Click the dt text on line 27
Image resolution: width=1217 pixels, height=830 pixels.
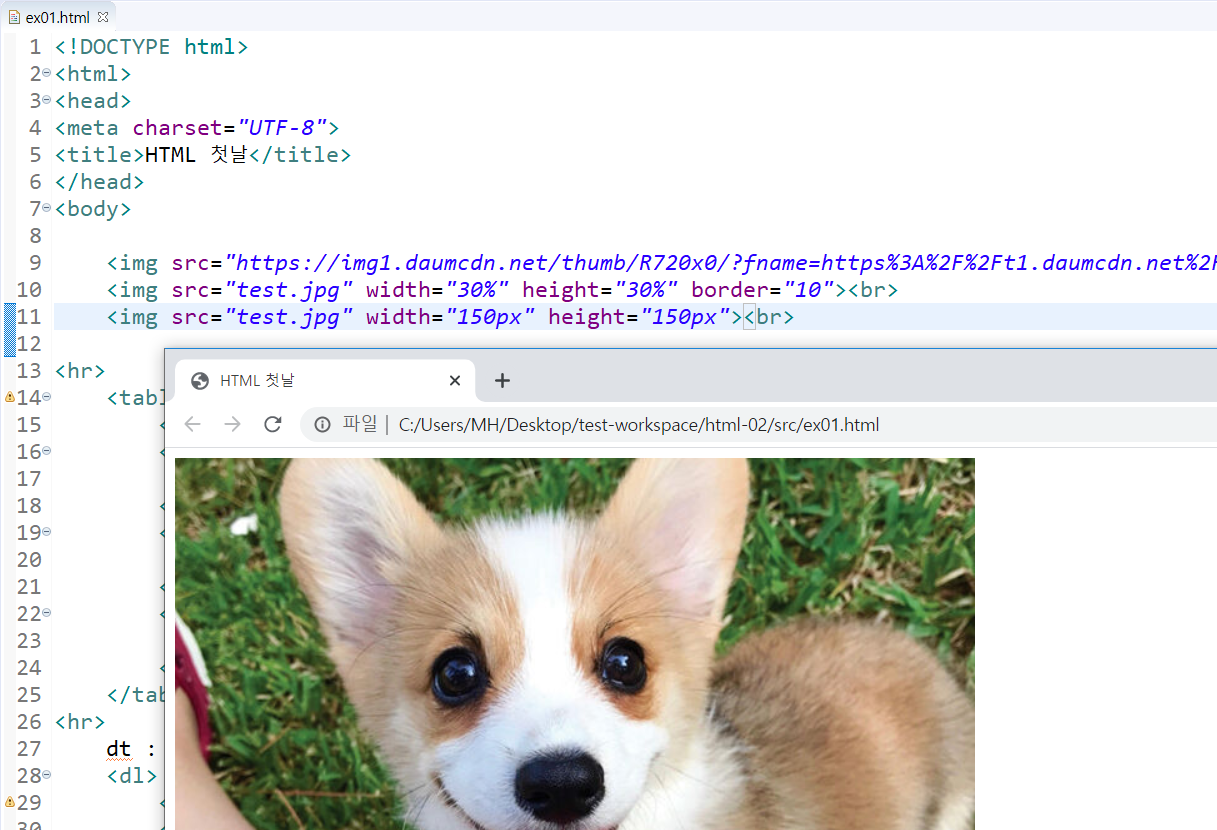pos(119,748)
